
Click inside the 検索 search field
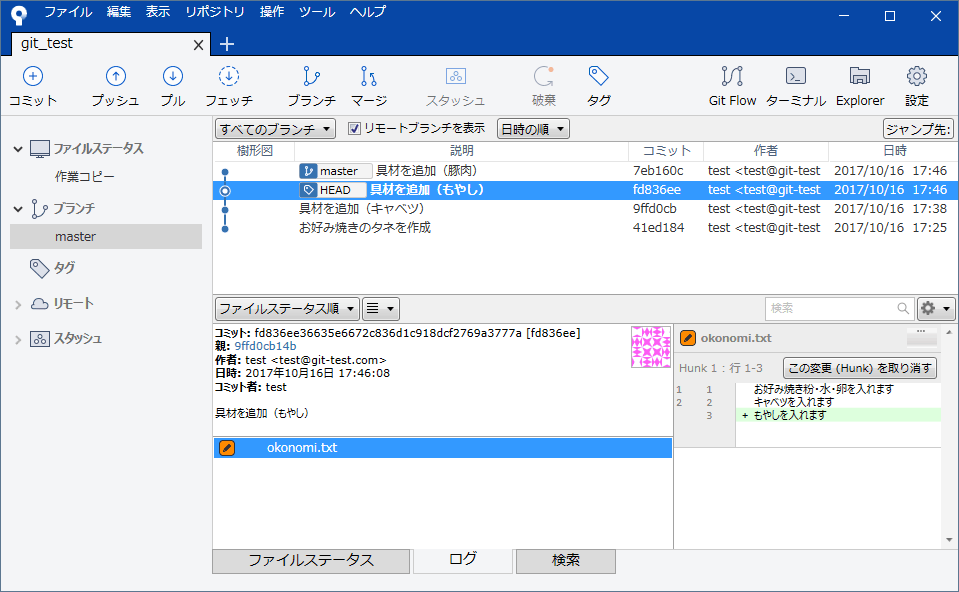(x=830, y=308)
